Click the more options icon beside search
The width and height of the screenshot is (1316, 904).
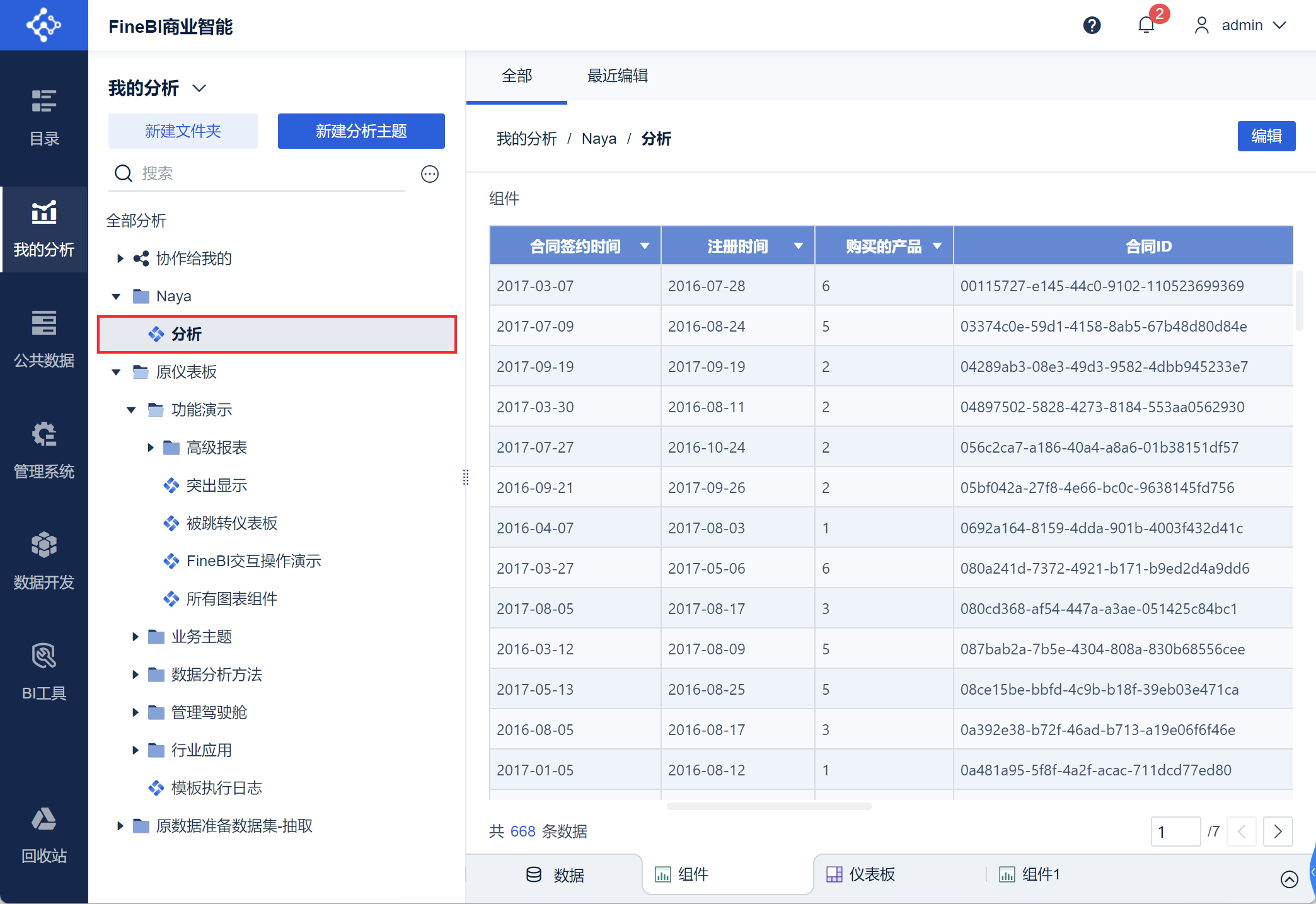click(x=430, y=174)
